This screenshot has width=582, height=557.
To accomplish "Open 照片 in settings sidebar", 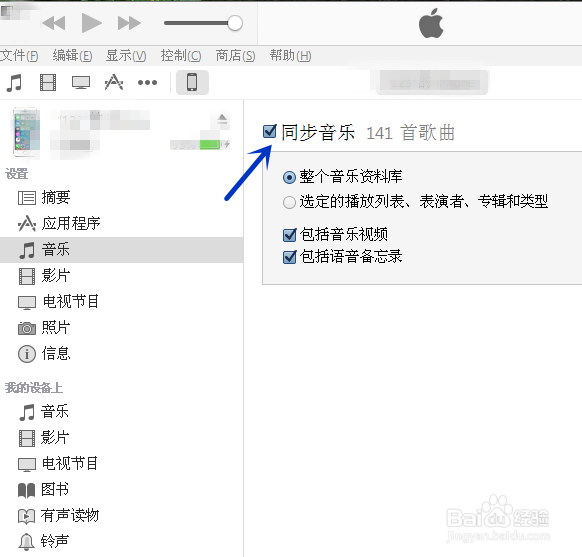I will tap(121, 328).
